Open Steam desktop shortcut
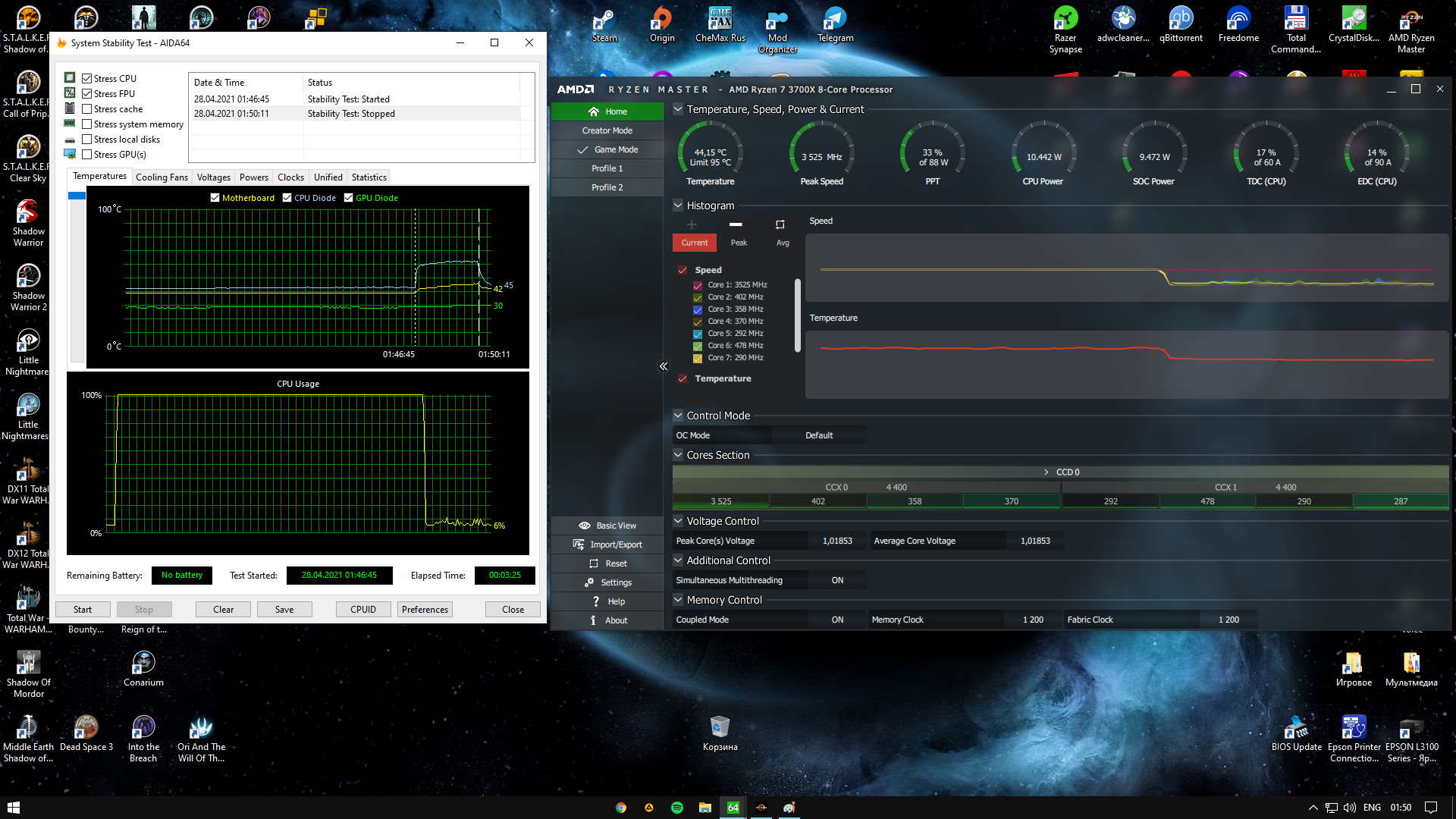This screenshot has height=819, width=1456. (604, 25)
